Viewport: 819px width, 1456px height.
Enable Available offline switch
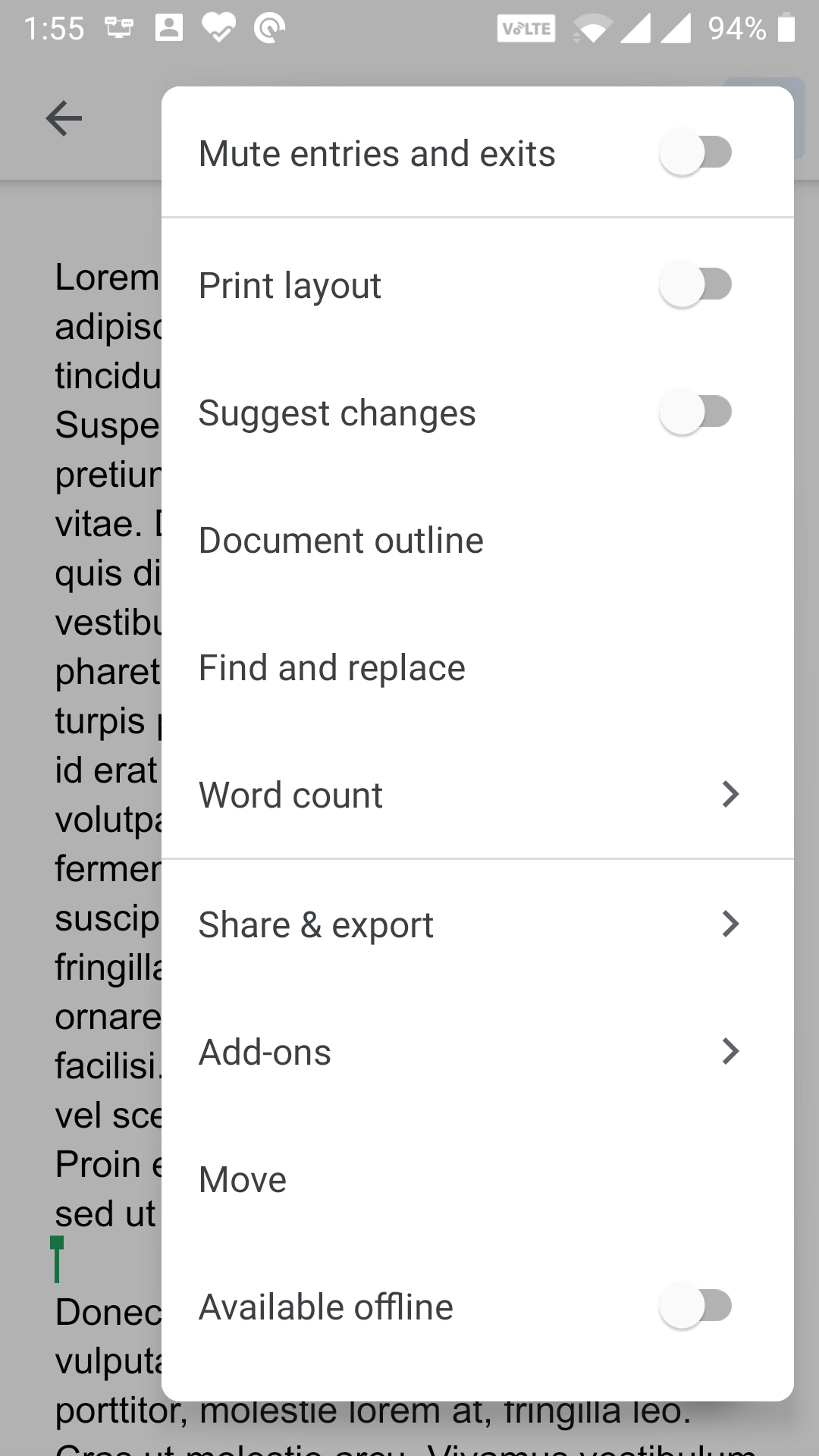point(695,1306)
